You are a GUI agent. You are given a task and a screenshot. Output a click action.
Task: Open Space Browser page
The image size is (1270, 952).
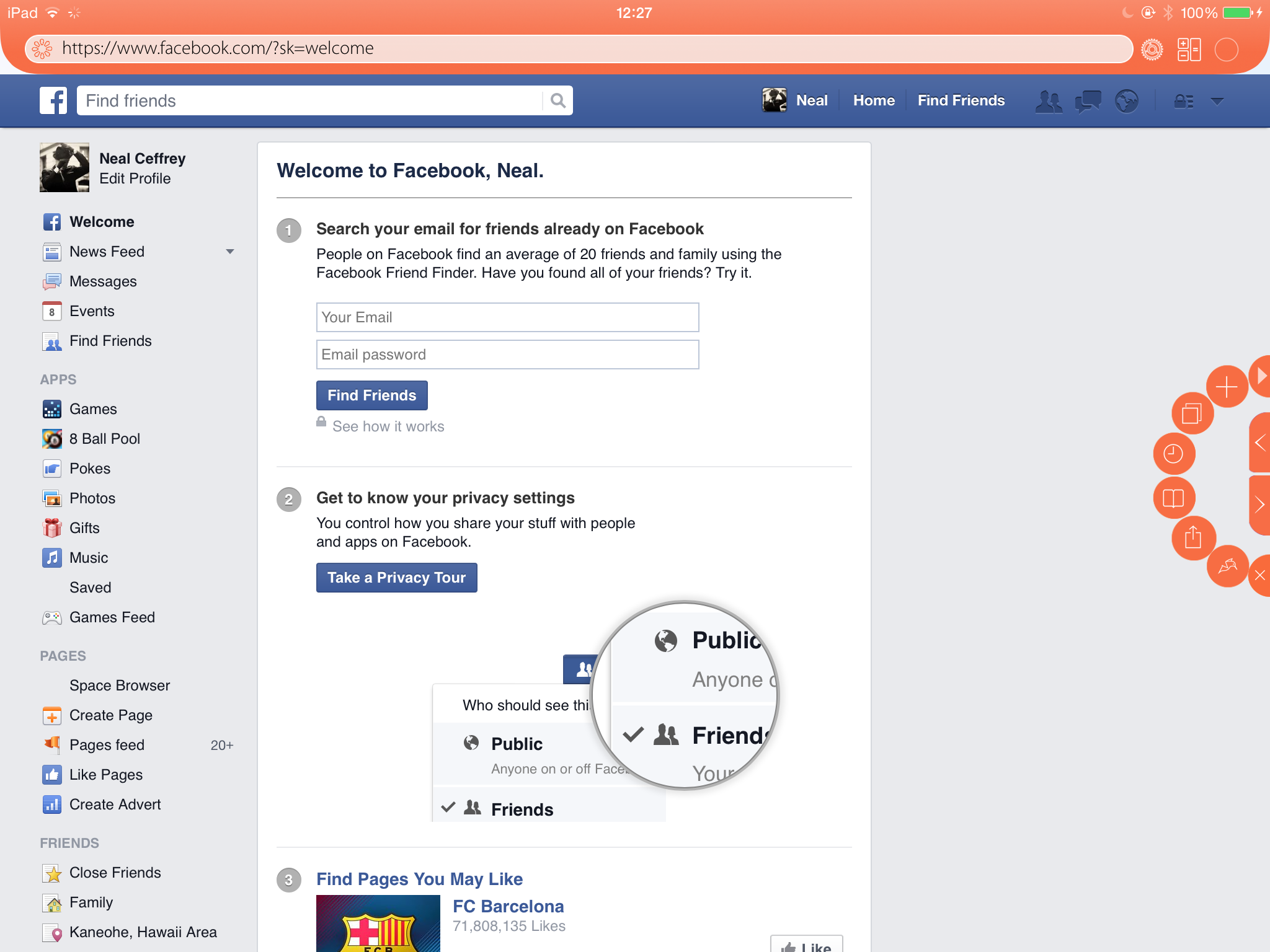point(120,685)
